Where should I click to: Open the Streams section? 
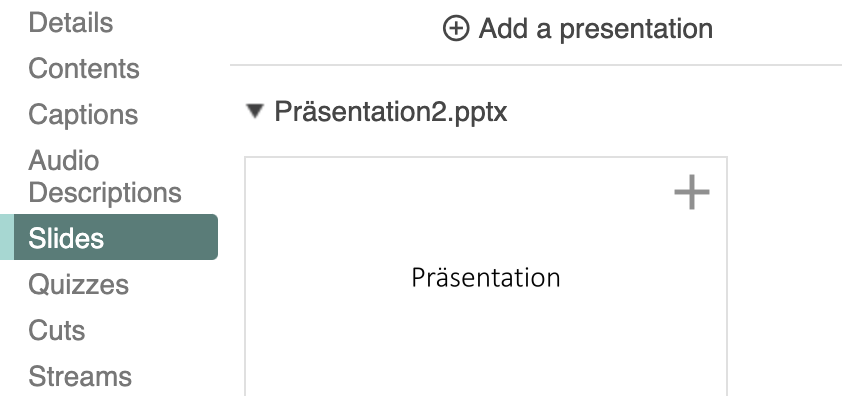(80, 376)
